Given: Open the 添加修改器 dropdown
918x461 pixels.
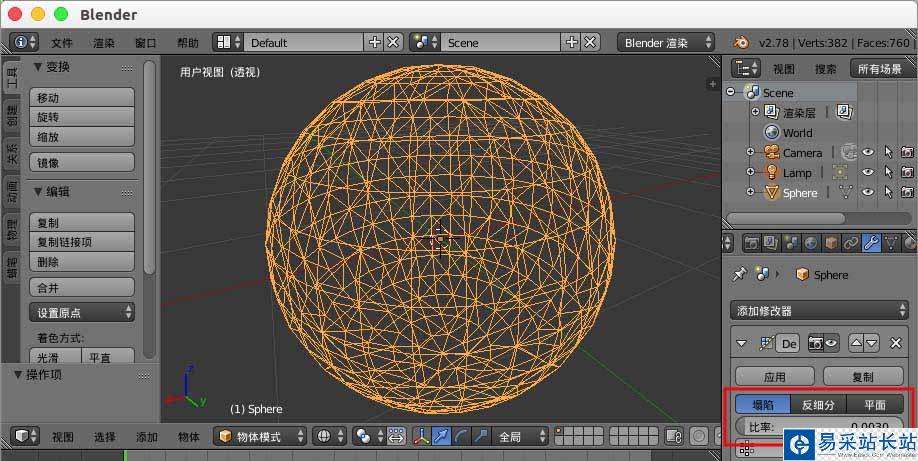Looking at the screenshot, I should (819, 311).
